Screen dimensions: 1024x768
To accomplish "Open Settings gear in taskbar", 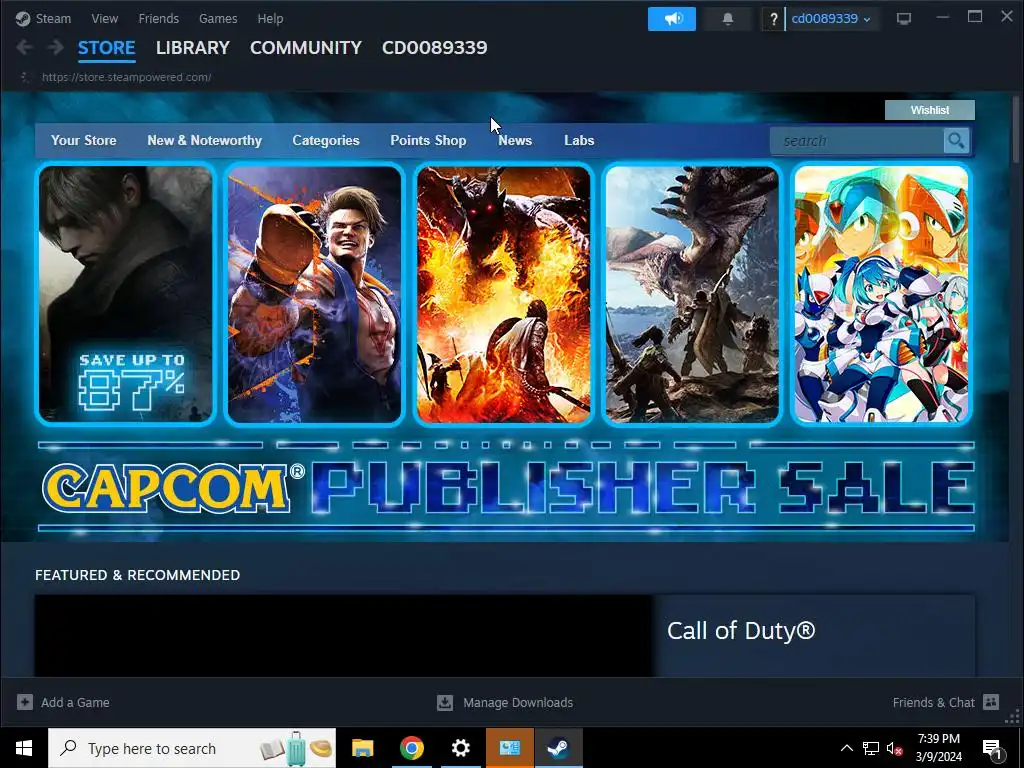I will coord(460,748).
